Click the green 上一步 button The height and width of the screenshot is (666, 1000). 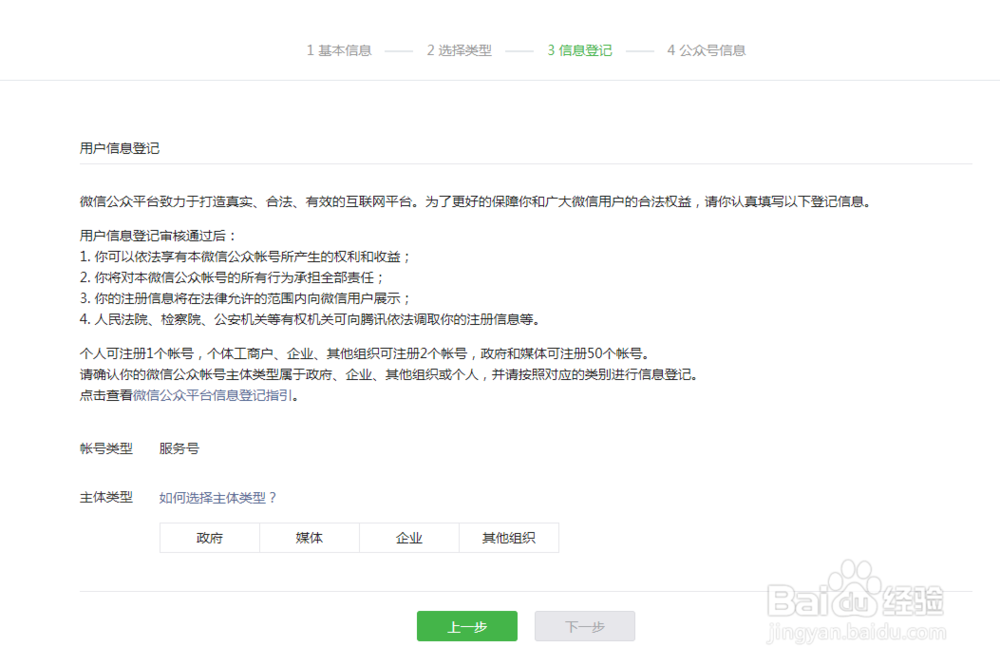(x=466, y=626)
